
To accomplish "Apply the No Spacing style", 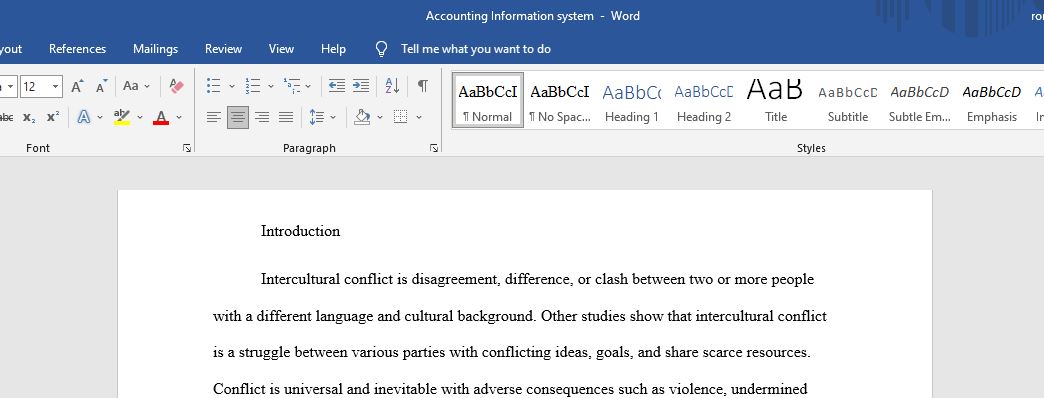I will point(560,100).
